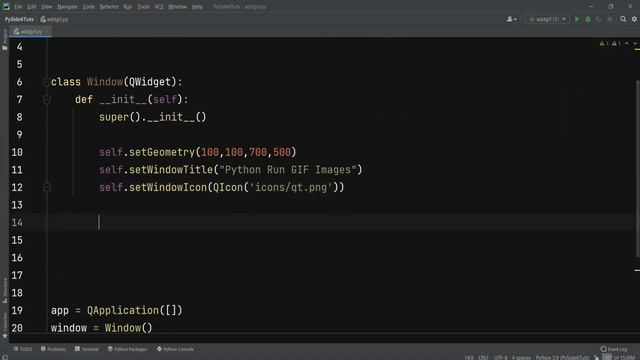Go to previous highlighted error arrow
This screenshot has width=640, height=360.
click(627, 44)
